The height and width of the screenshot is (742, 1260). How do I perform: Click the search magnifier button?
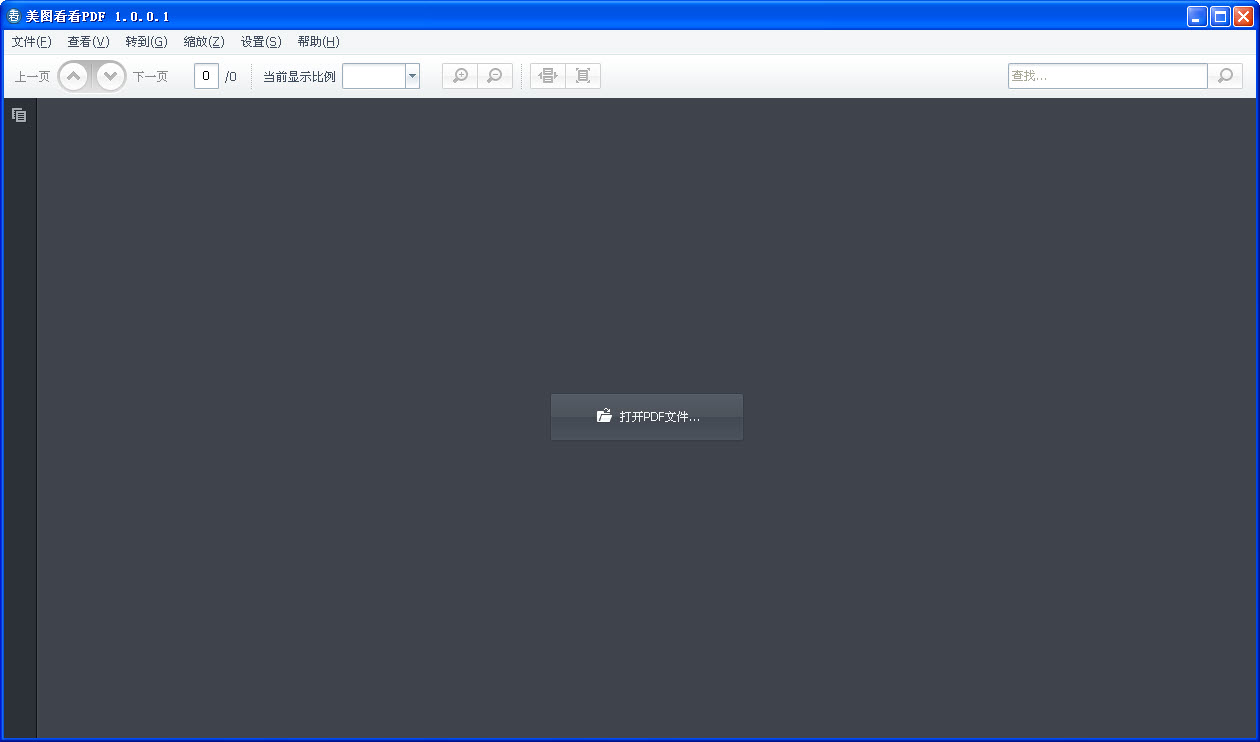pos(1225,76)
